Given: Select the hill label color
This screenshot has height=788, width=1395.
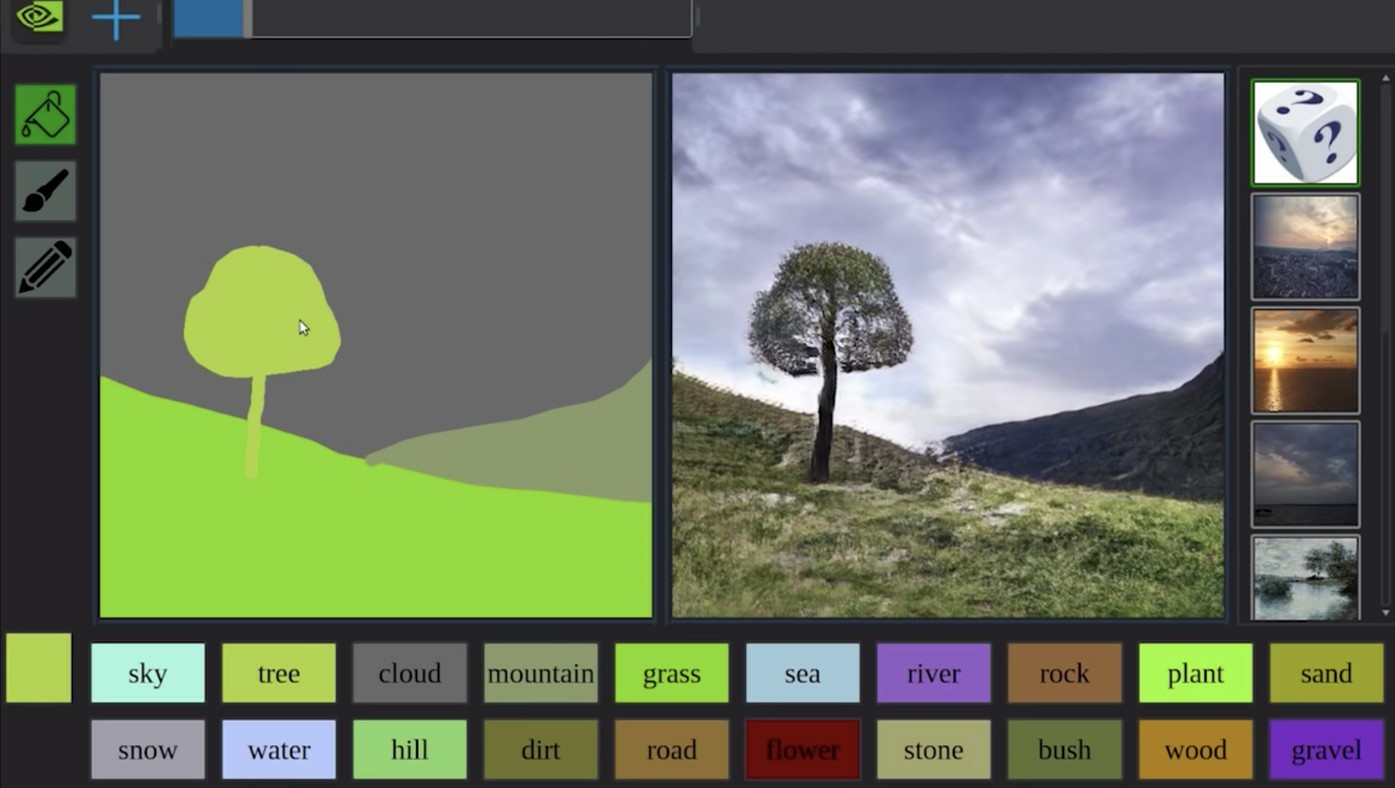Looking at the screenshot, I should 410,750.
